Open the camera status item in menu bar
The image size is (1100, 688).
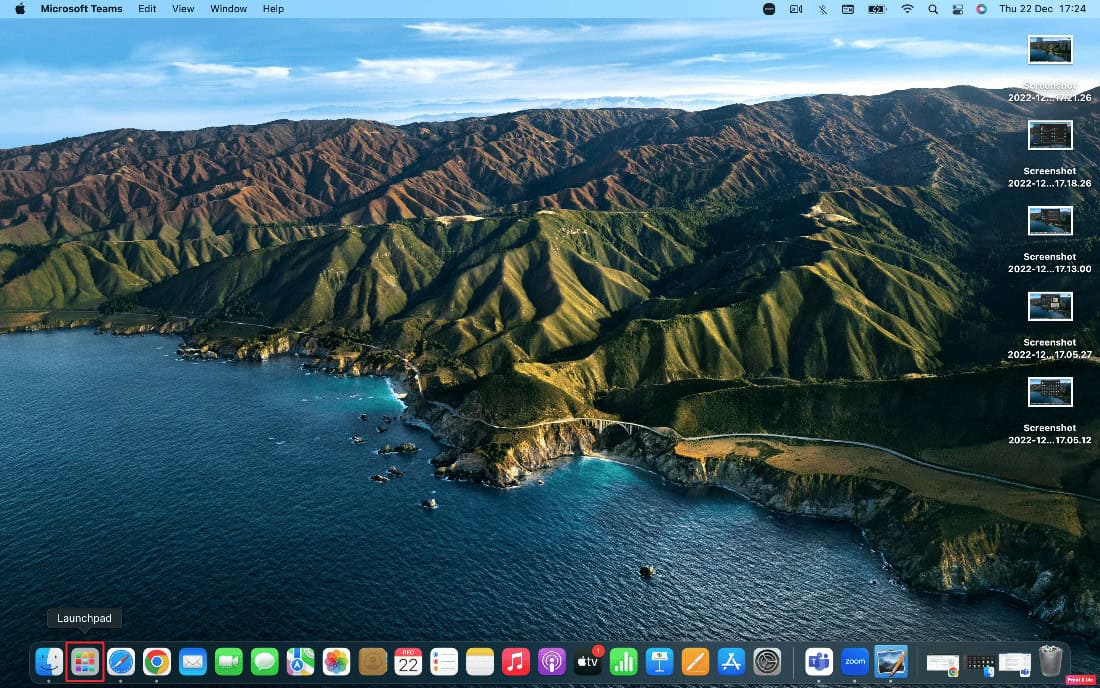(796, 9)
